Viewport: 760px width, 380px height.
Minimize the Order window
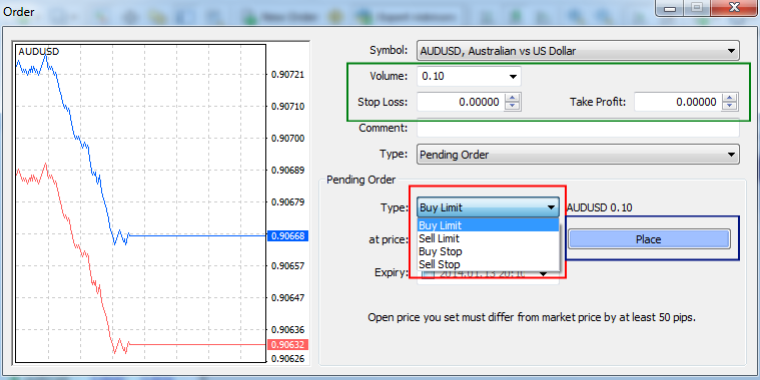point(670,8)
